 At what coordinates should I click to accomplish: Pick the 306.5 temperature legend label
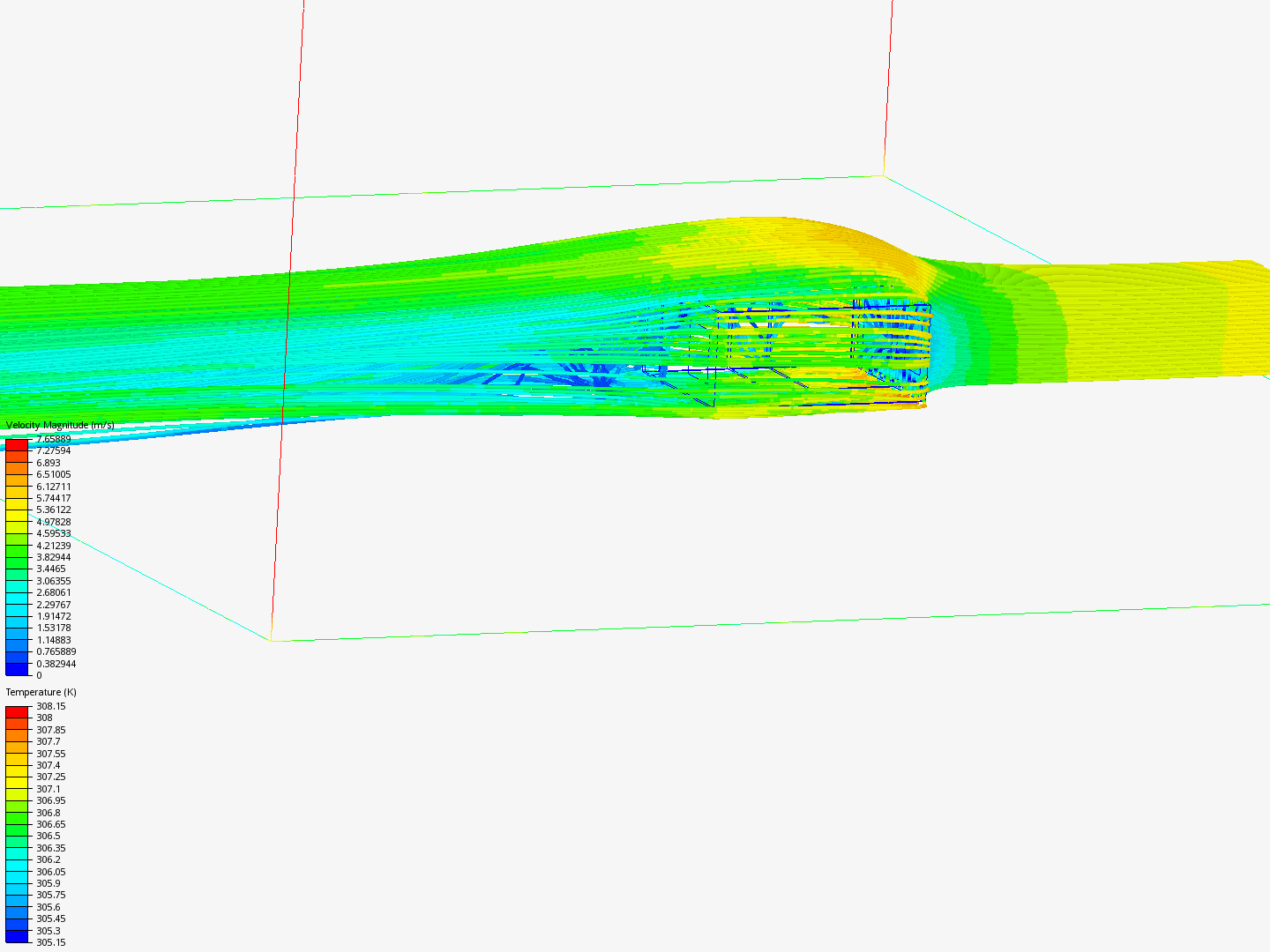click(48, 837)
